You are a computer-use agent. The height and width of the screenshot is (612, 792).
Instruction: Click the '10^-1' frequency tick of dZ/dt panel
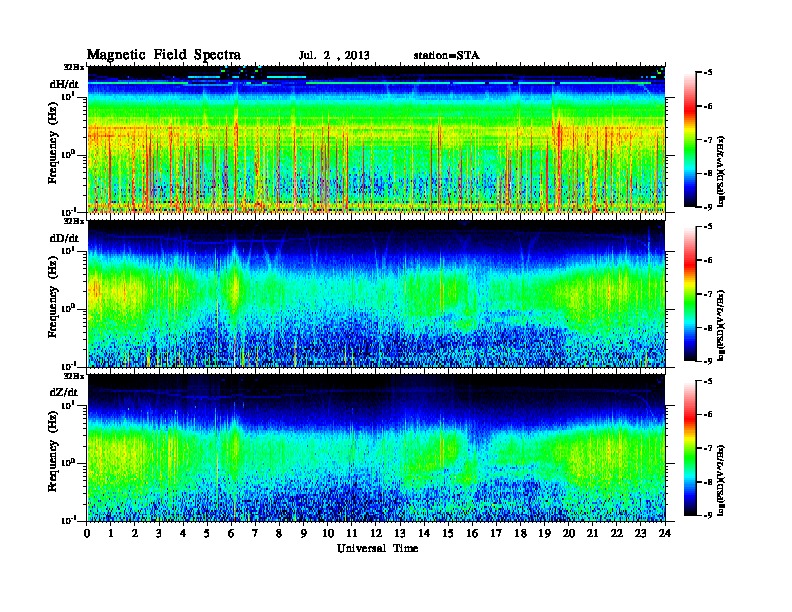pyautogui.click(x=68, y=520)
